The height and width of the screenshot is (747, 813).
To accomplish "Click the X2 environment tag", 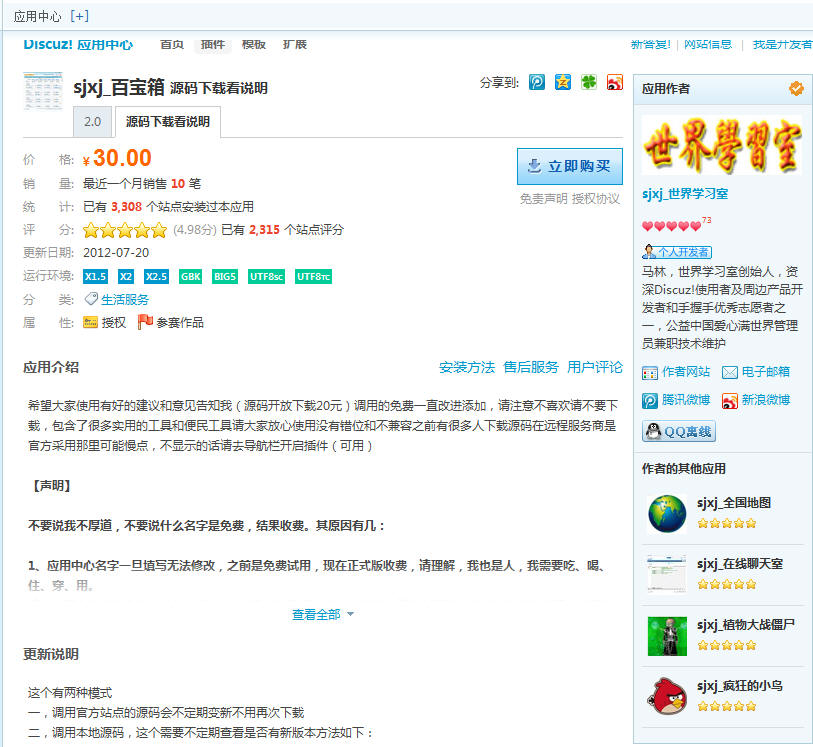I will click(x=125, y=276).
